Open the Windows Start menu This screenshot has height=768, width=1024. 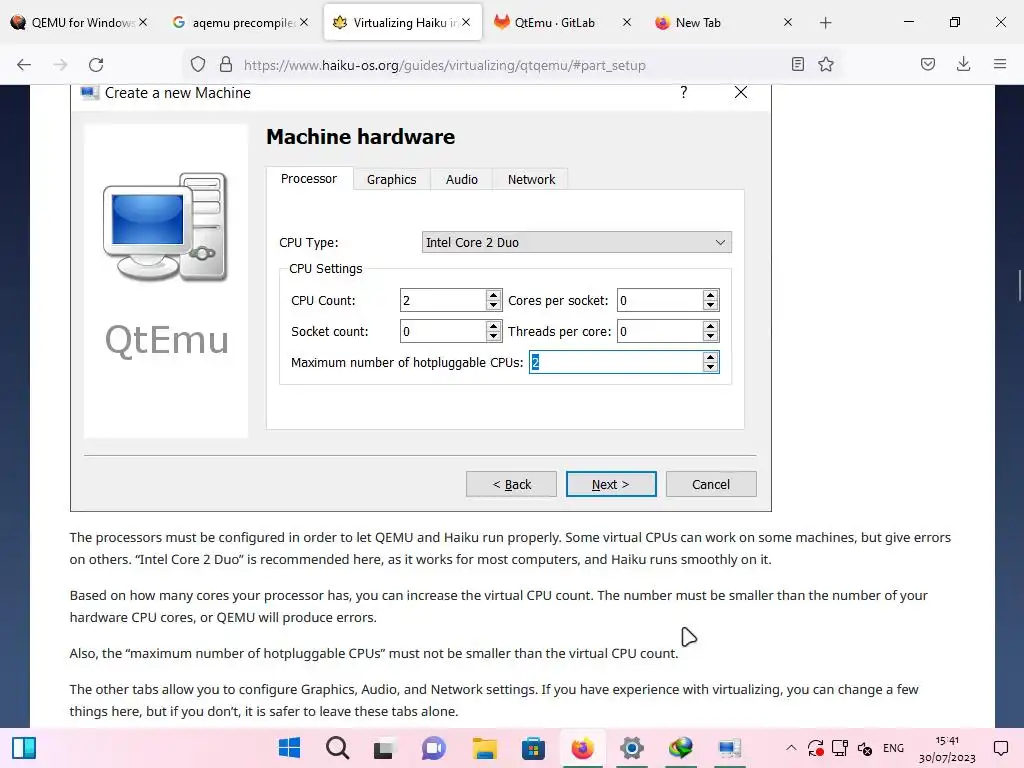click(x=289, y=748)
